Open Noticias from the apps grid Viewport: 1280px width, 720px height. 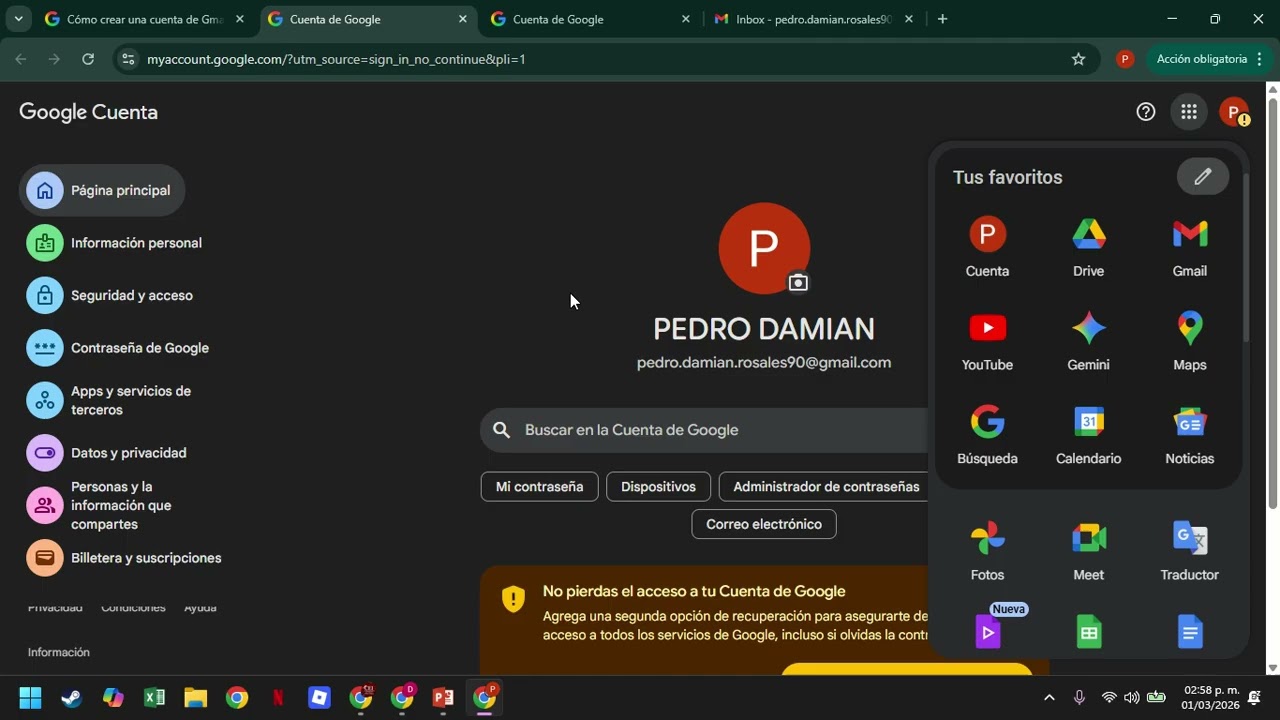1189,436
